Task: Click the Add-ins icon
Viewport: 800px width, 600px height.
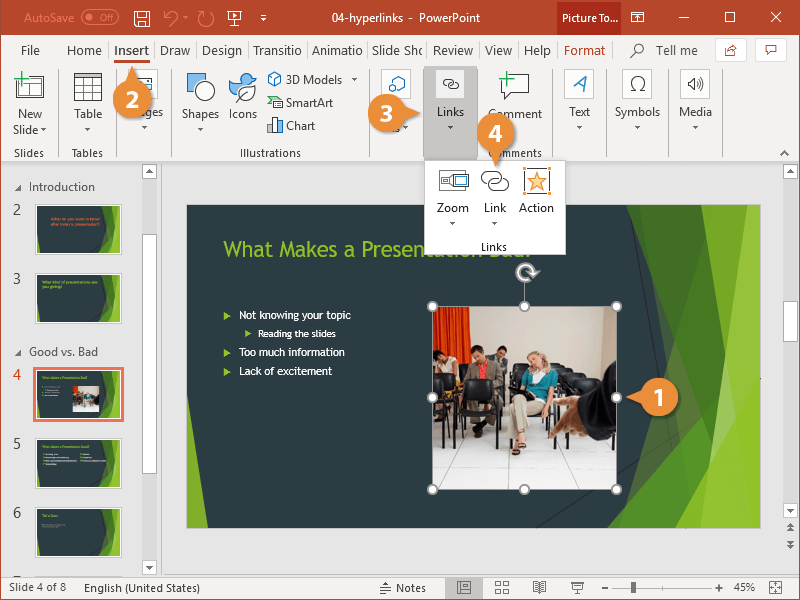Action: [396, 85]
